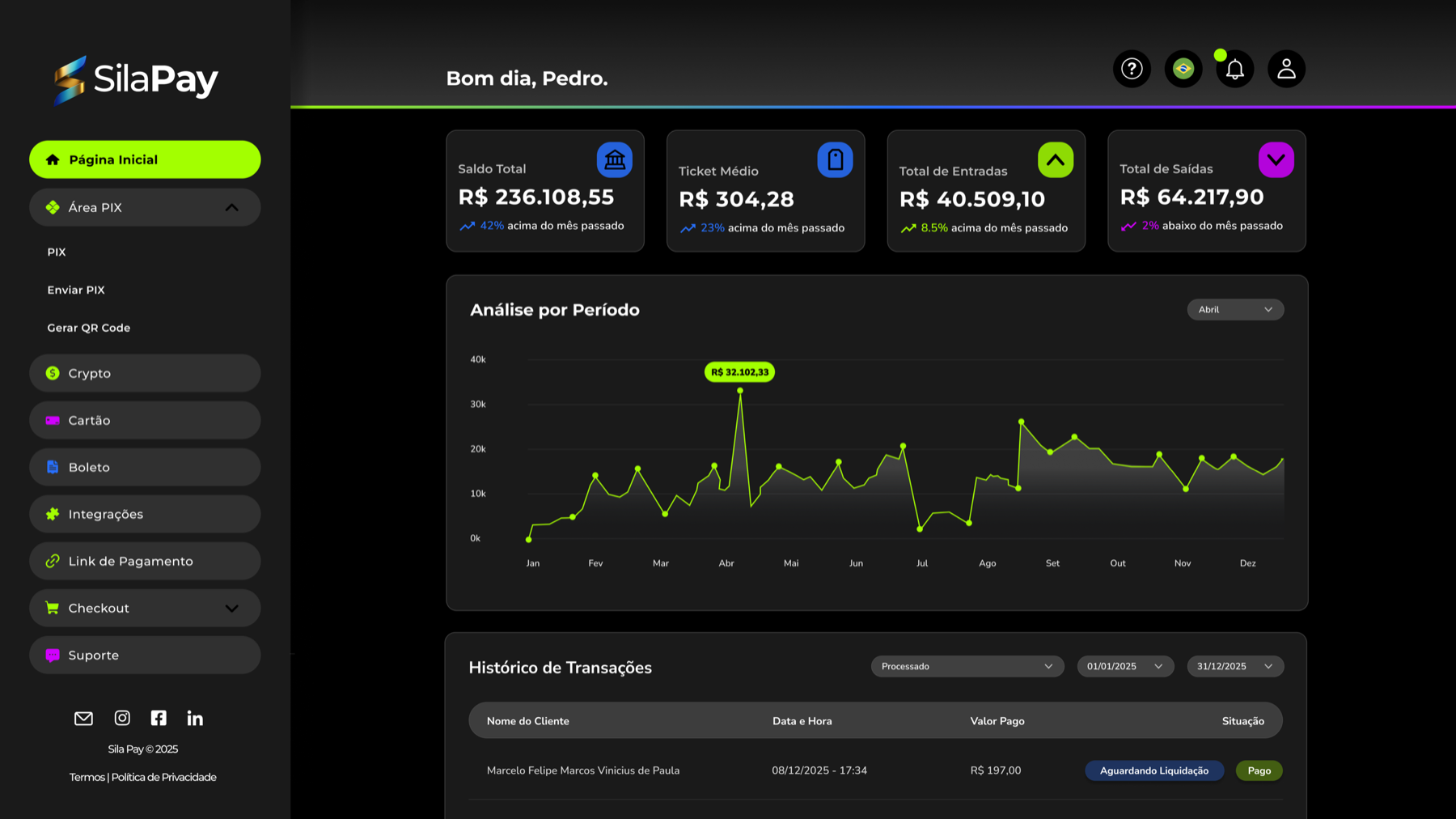Screen dimensions: 1456x819
Task: Click the Valor Pago column header
Action: [997, 721]
